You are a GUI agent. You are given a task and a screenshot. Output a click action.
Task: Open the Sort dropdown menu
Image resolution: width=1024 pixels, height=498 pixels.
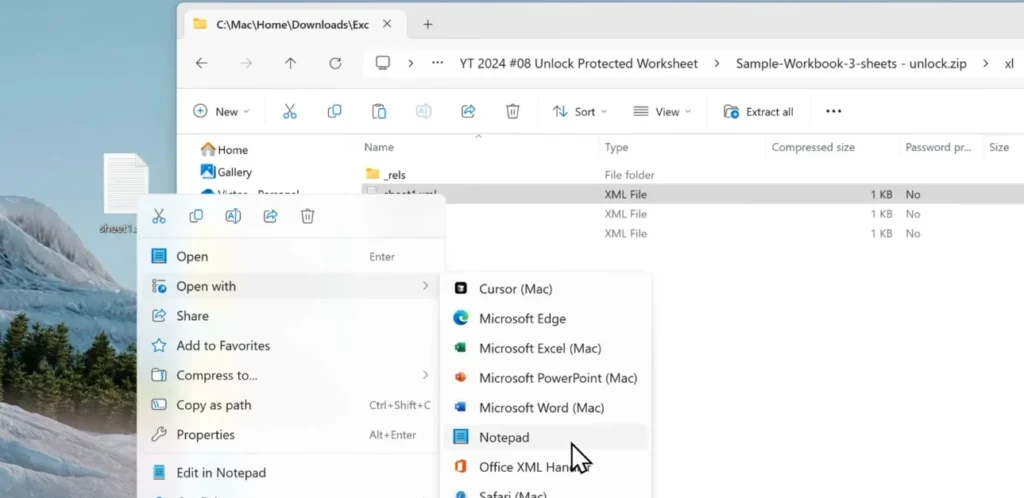(x=580, y=112)
